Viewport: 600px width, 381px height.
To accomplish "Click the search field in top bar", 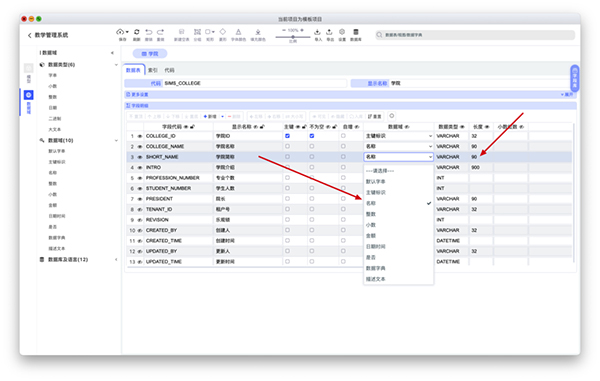I will [x=475, y=35].
